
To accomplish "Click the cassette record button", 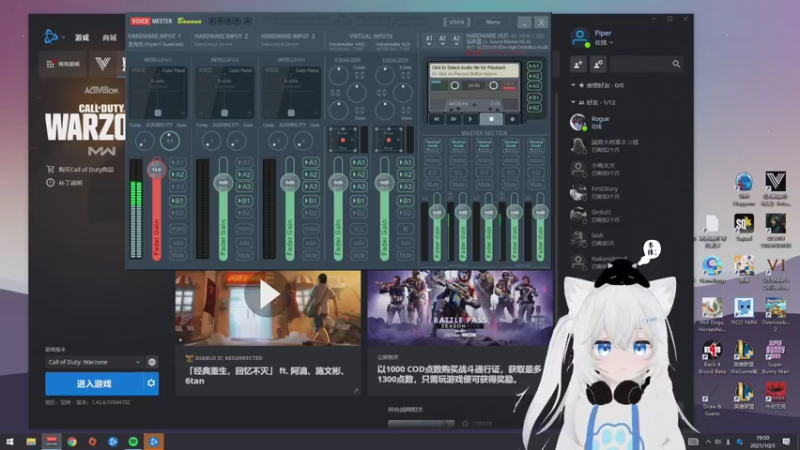I will (x=512, y=119).
